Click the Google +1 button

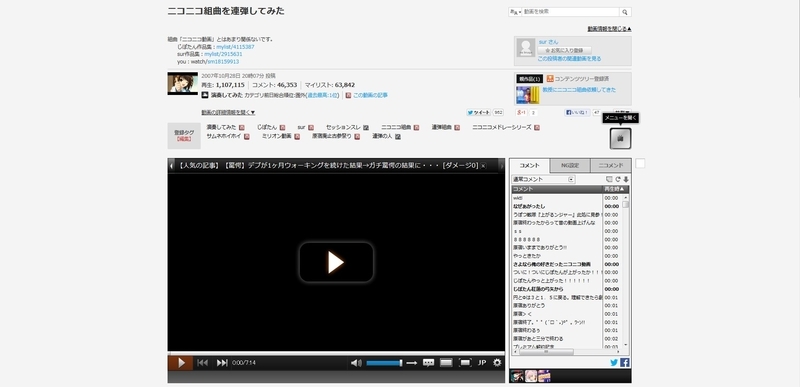pyautogui.click(x=521, y=113)
